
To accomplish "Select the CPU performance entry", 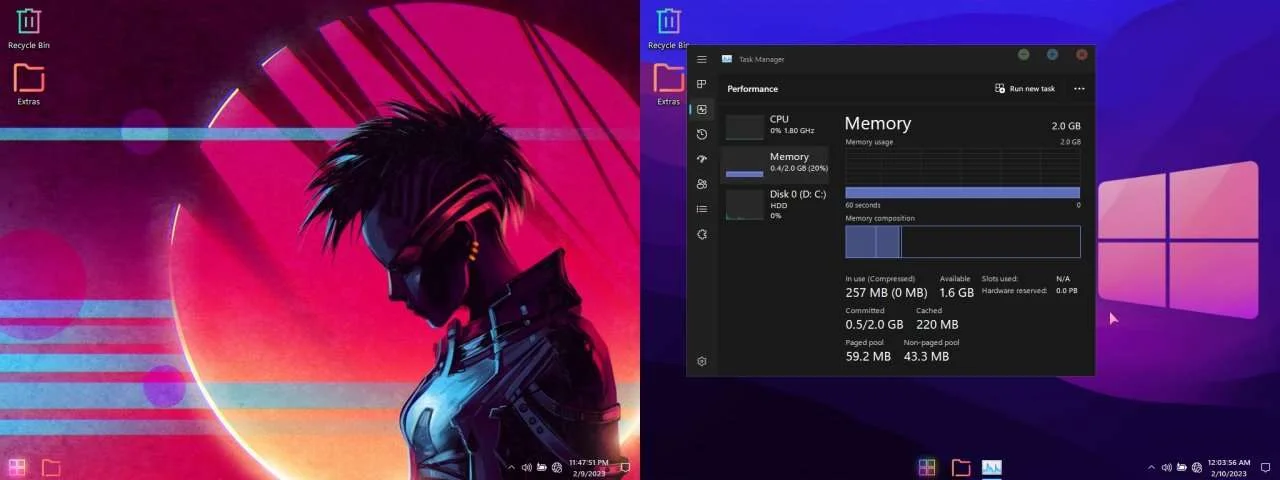I will click(x=774, y=125).
